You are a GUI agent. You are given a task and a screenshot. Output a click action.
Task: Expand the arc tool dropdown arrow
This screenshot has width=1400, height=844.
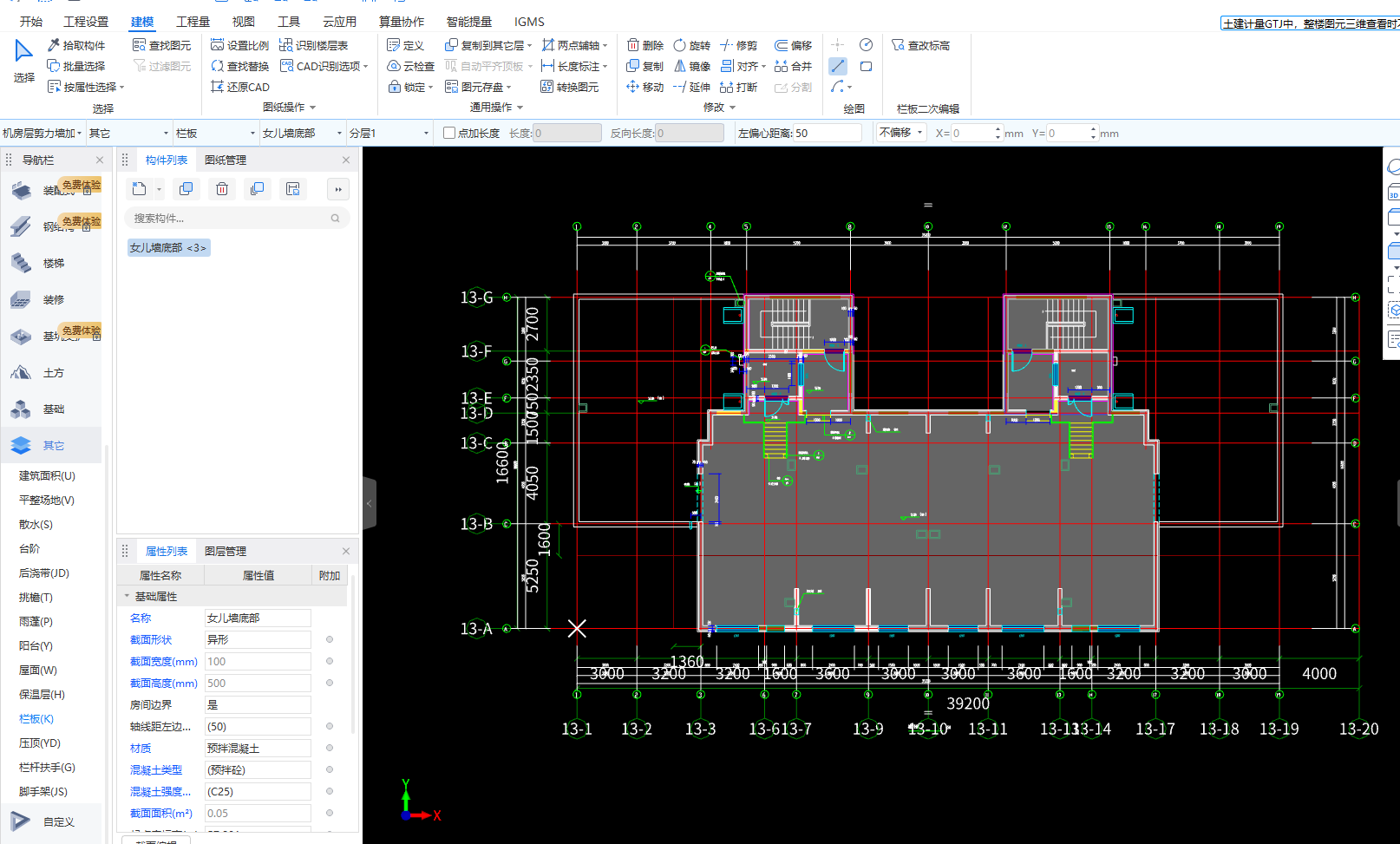point(849,88)
